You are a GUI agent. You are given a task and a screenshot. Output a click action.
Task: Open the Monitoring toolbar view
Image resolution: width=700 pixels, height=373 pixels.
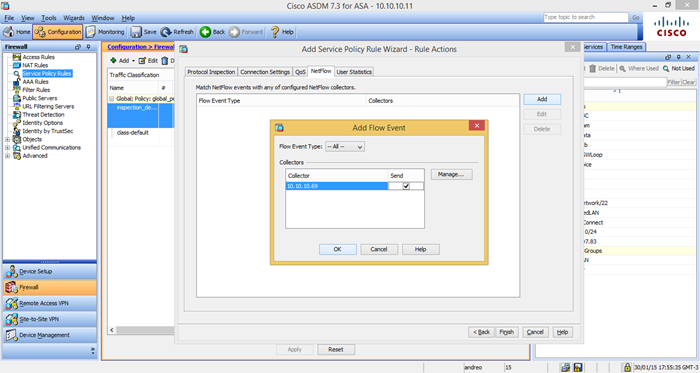105,32
